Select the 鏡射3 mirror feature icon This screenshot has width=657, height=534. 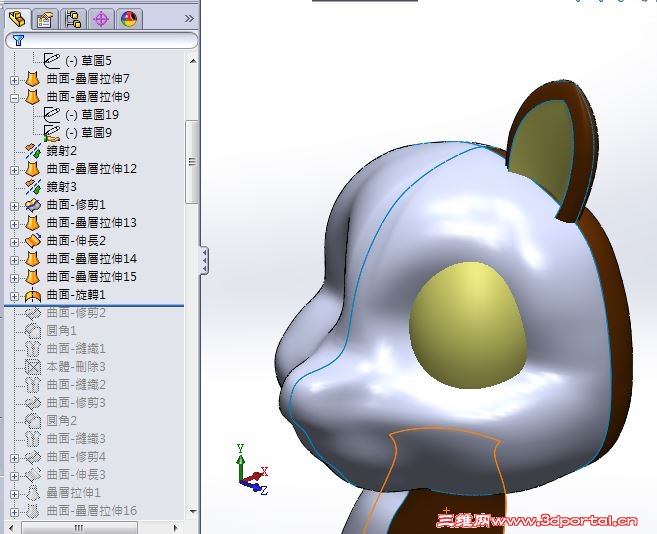click(x=33, y=187)
